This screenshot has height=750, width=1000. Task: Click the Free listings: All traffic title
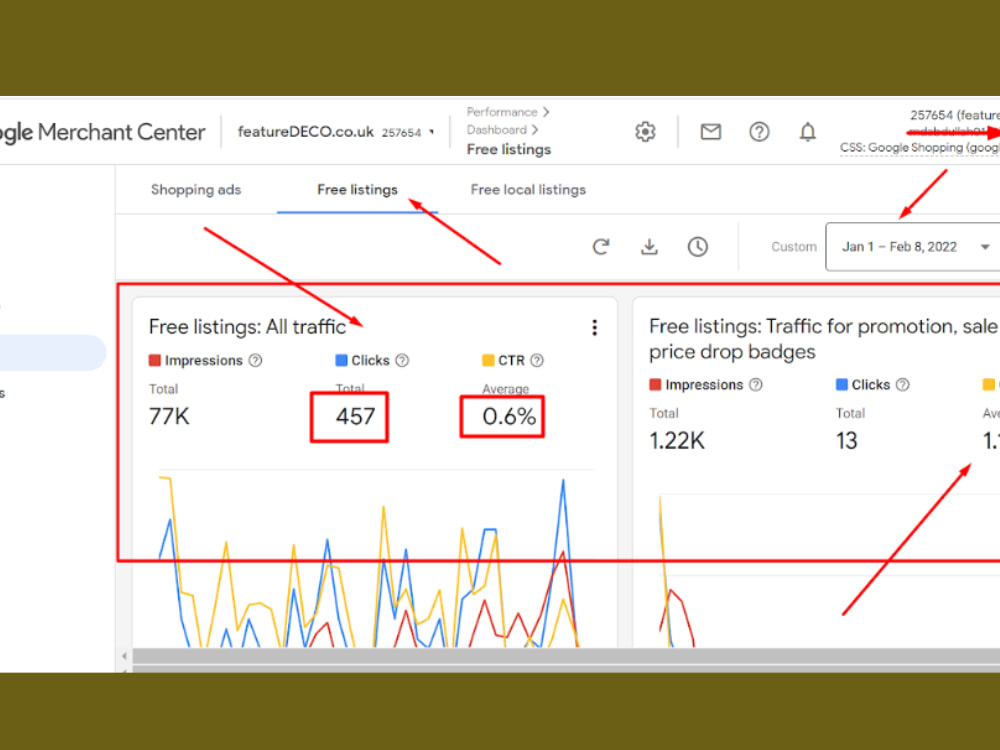pos(247,327)
